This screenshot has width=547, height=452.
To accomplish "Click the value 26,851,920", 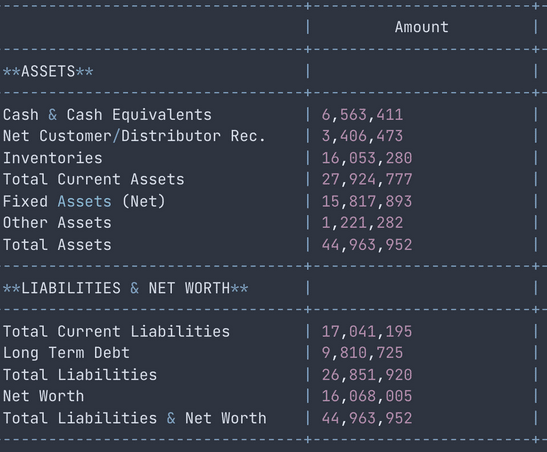I will pos(367,375).
